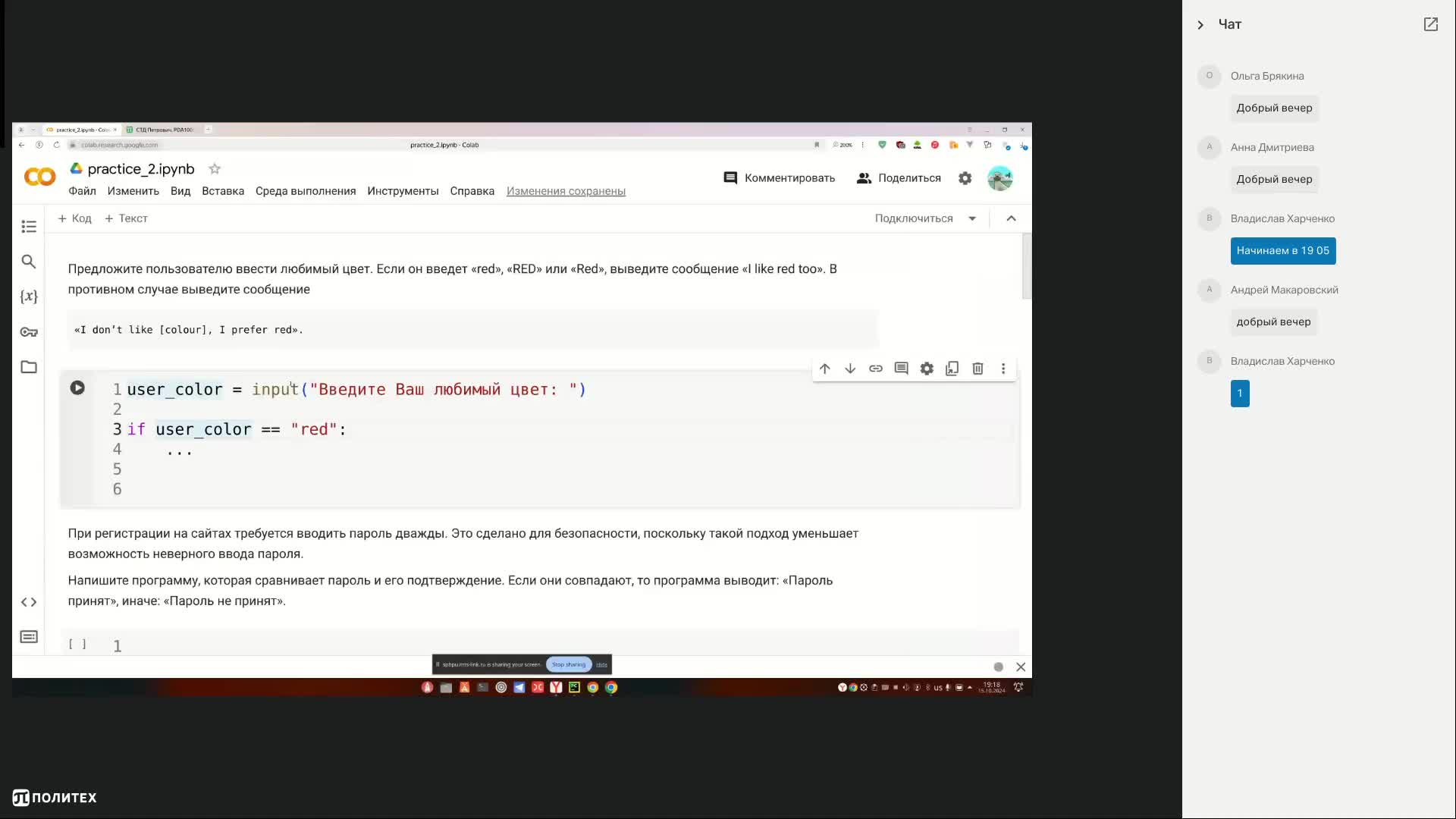The image size is (1456, 819).
Task: Open more cell actions menu
Action: [1003, 369]
